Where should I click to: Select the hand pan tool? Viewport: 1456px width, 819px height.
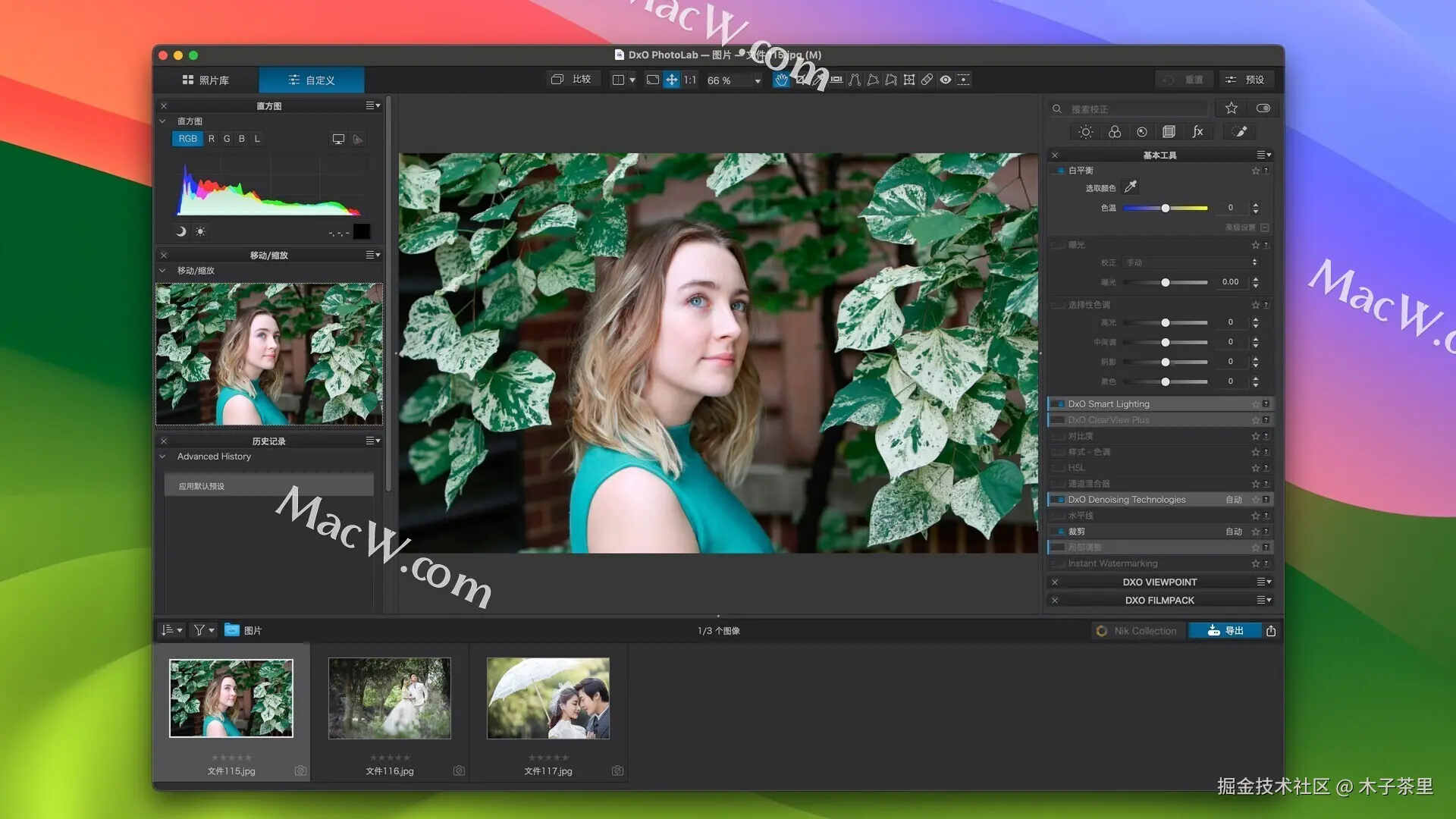781,80
